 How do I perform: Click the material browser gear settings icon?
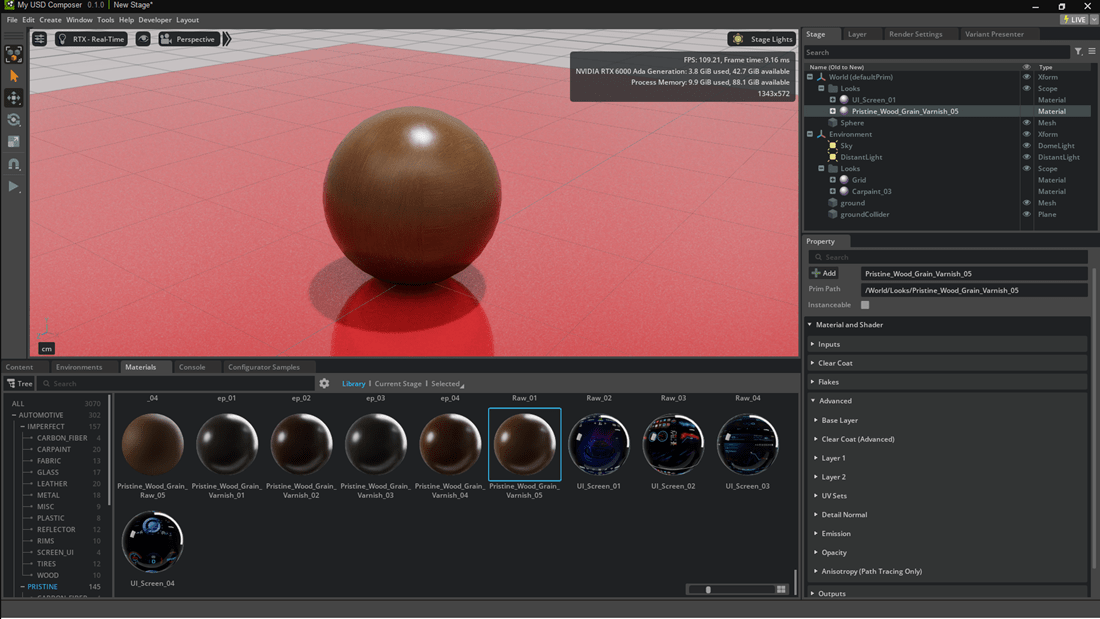tap(324, 383)
